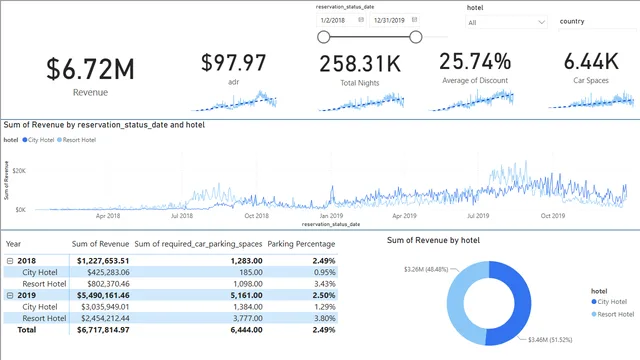Click the Average of Discount sparkline chart
The height and width of the screenshot is (360, 640).
click(471, 100)
